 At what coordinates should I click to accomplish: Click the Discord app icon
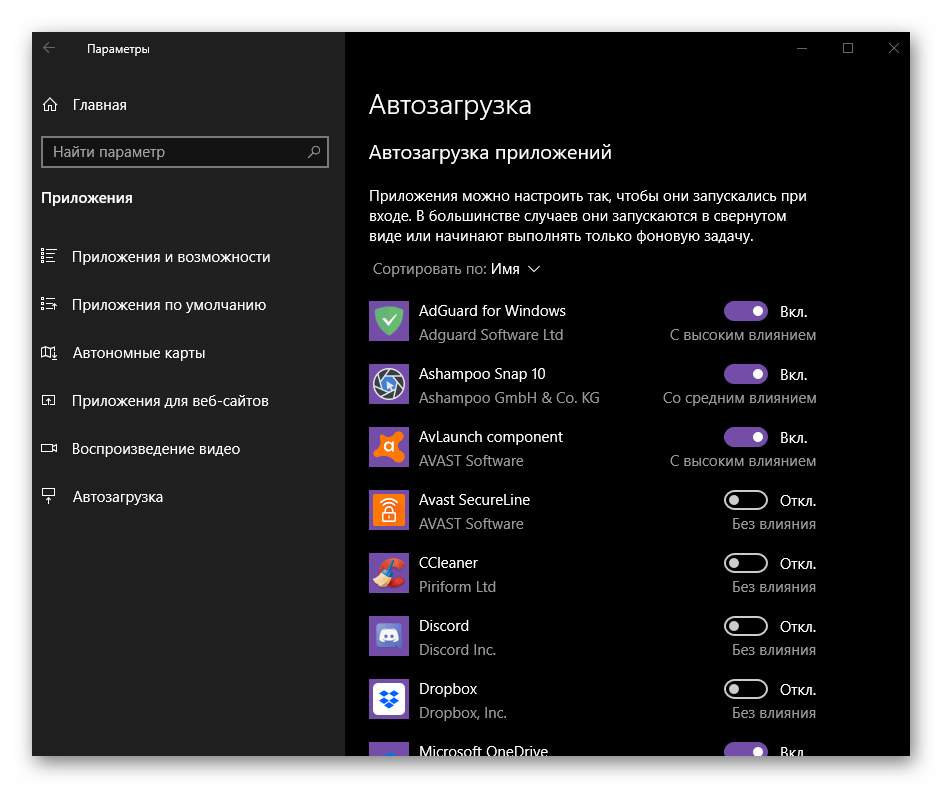pos(388,637)
